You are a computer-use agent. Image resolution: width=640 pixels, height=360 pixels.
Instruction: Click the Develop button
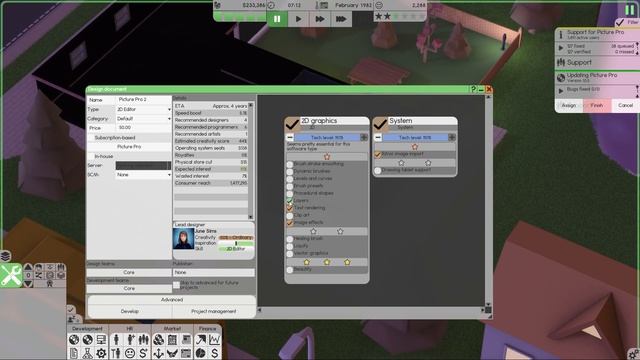coord(130,311)
